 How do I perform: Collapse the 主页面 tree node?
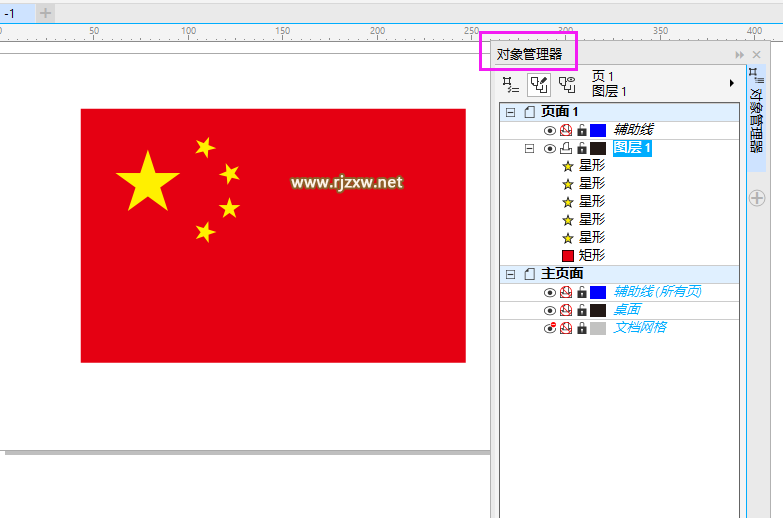(510, 274)
